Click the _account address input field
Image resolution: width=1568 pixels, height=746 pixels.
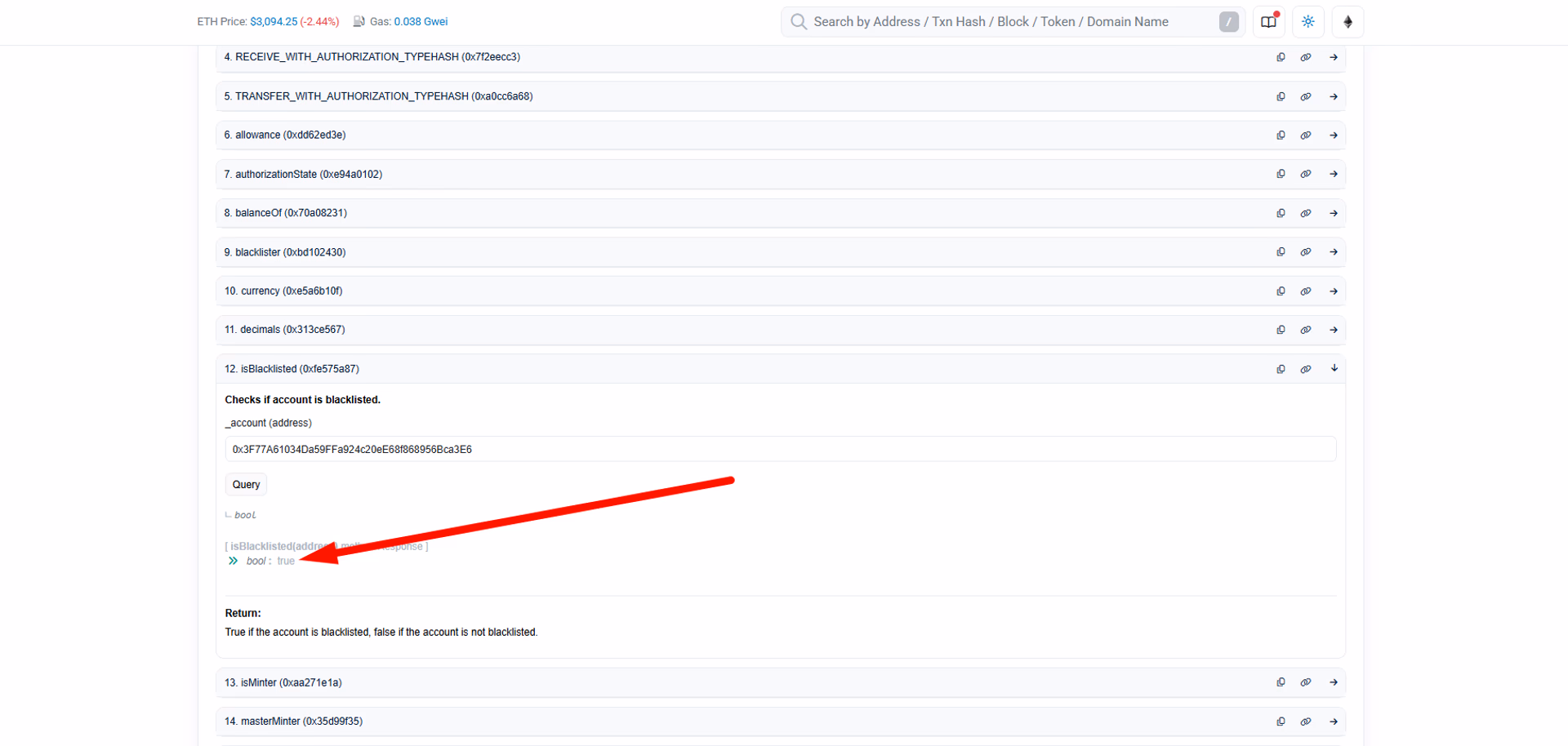pyautogui.click(x=780, y=449)
